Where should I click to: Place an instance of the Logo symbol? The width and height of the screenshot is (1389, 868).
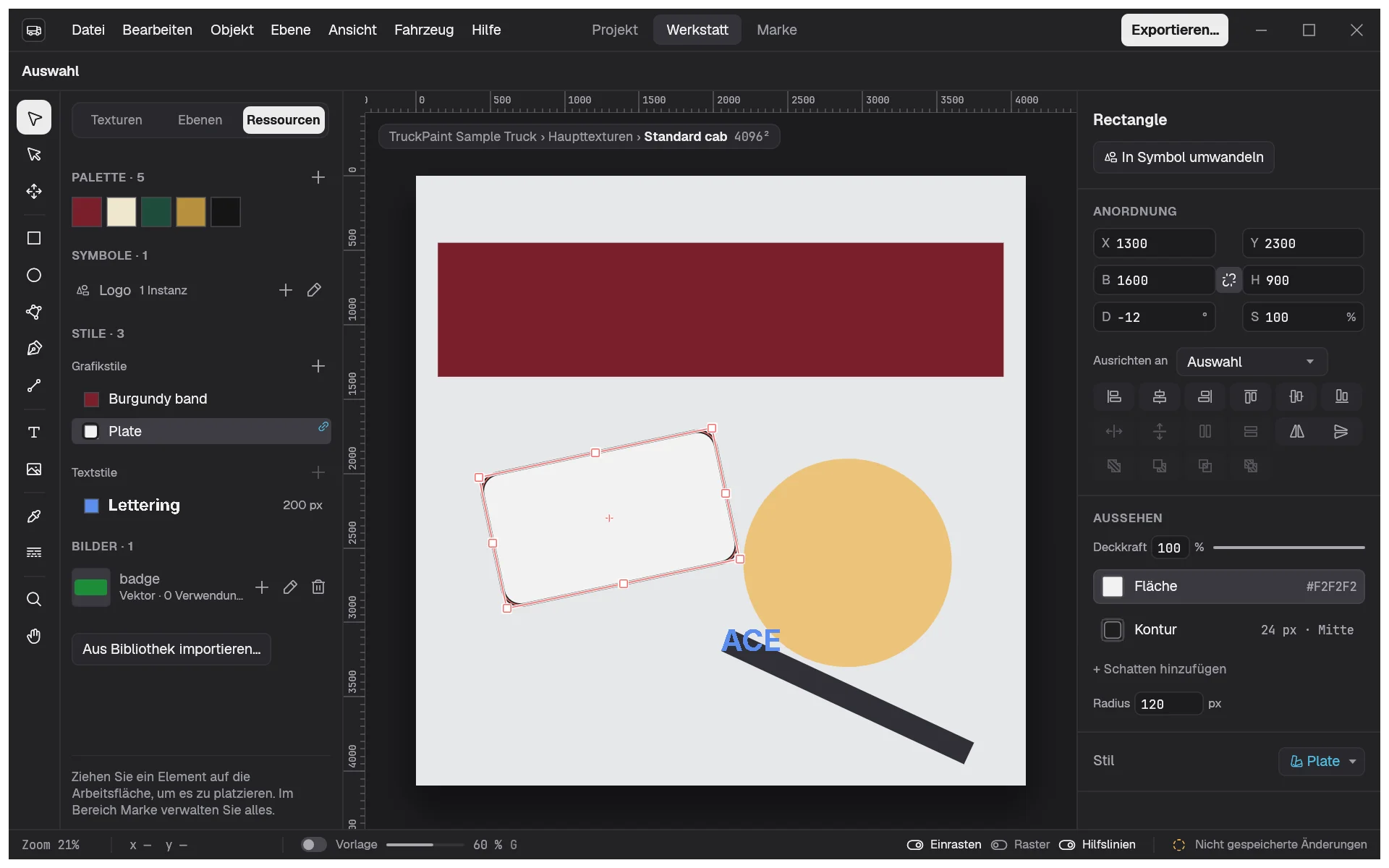(286, 290)
